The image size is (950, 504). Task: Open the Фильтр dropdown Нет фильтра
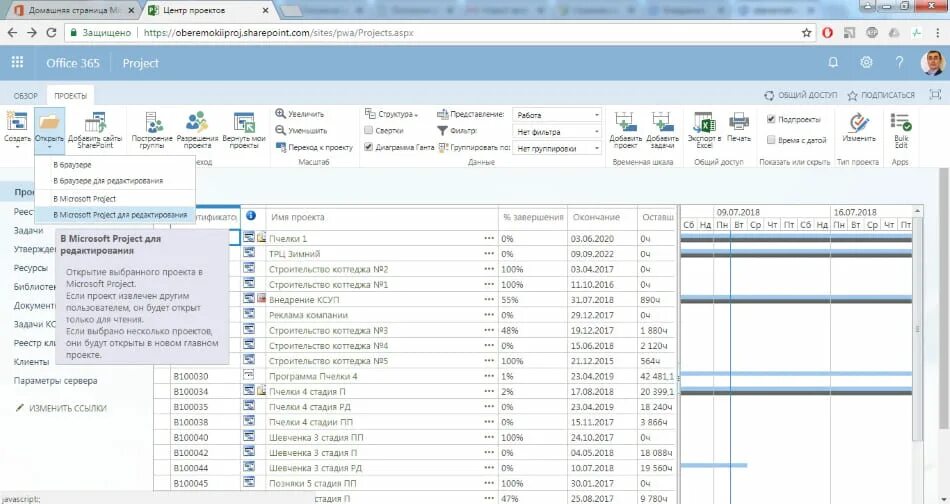pos(557,131)
